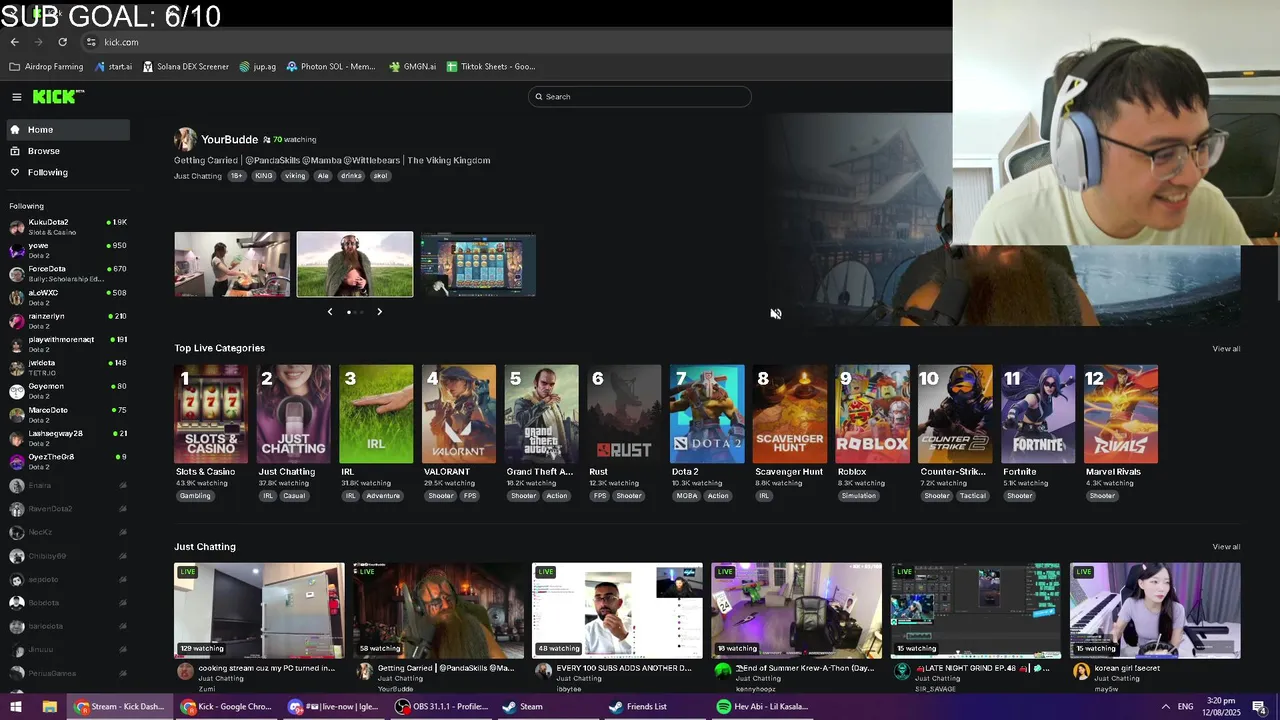Reload the page with refresh icon
The width and height of the screenshot is (1280, 720).
coord(62,42)
